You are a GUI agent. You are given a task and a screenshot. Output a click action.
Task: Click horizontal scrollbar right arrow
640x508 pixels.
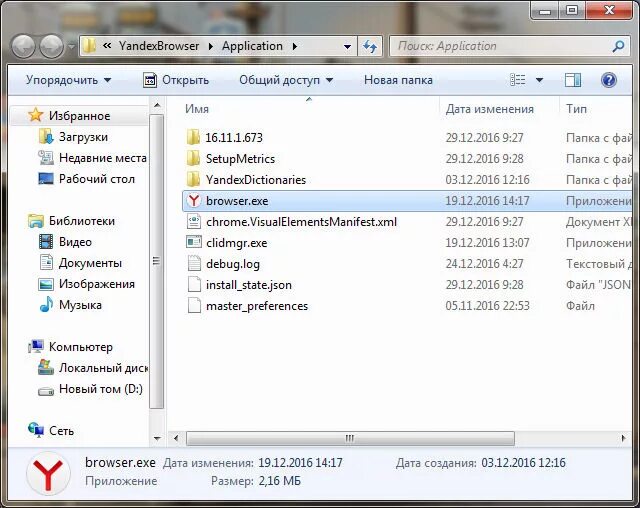pyautogui.click(x=623, y=439)
